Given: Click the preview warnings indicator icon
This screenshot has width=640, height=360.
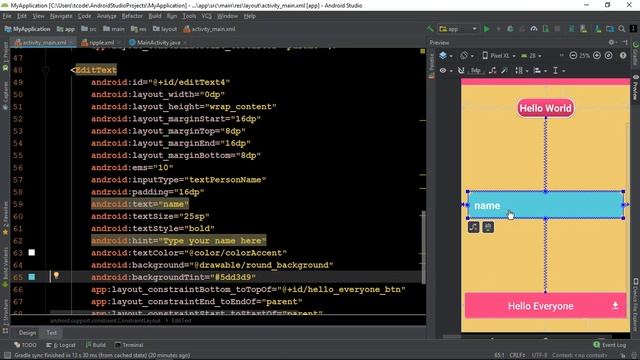Looking at the screenshot, I should coord(623,56).
